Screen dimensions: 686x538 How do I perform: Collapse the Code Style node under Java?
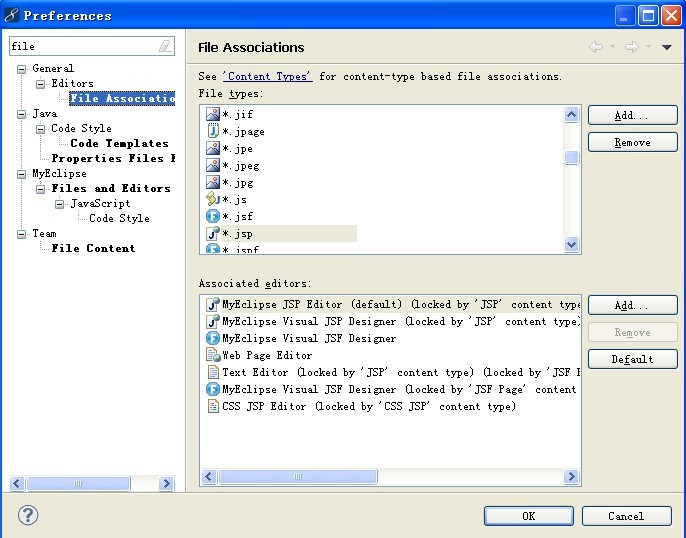pos(41,129)
